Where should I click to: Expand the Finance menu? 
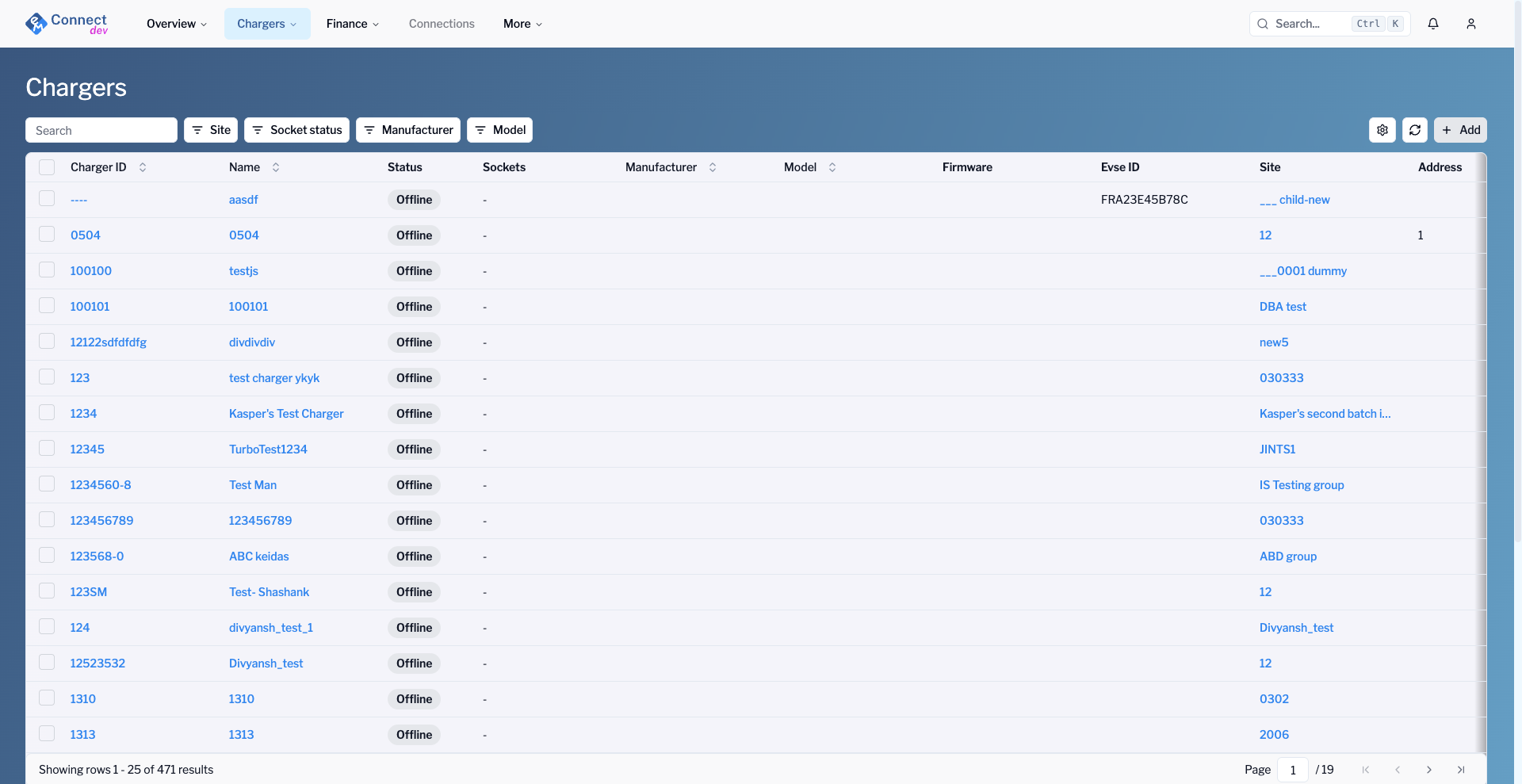(x=352, y=24)
